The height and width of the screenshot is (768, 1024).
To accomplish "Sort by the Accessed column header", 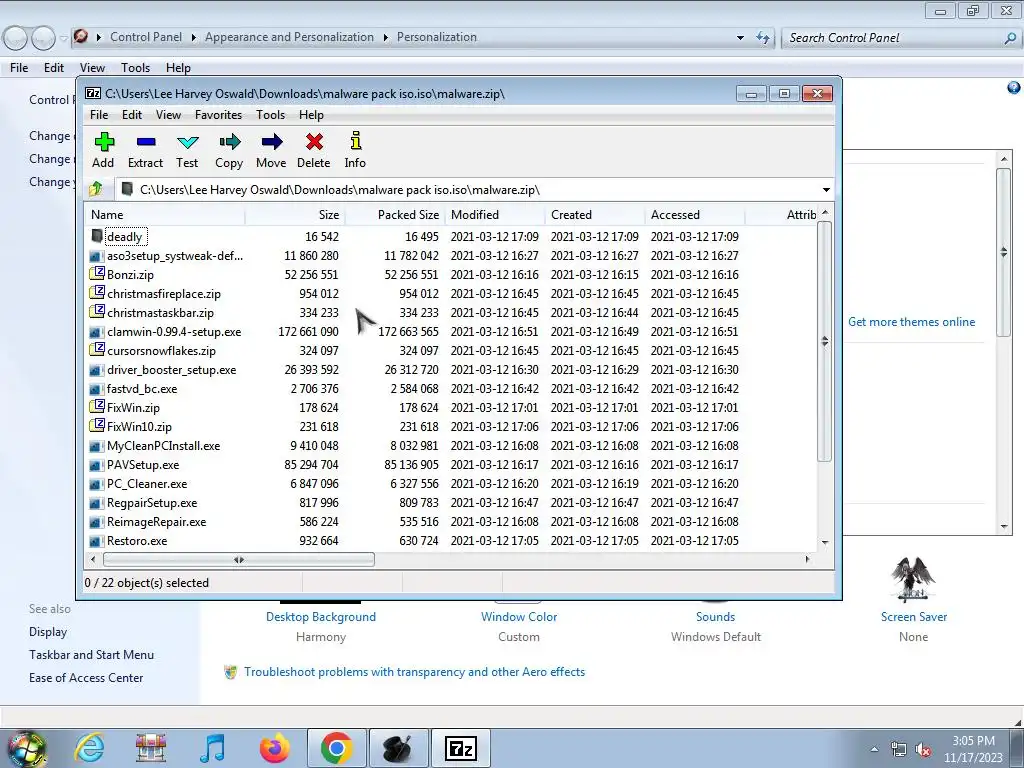I will [x=695, y=215].
